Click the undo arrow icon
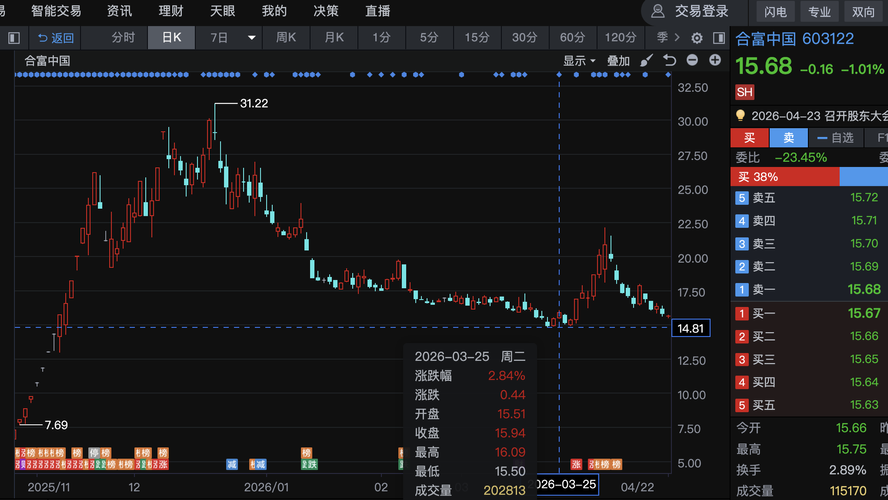 pos(669,61)
